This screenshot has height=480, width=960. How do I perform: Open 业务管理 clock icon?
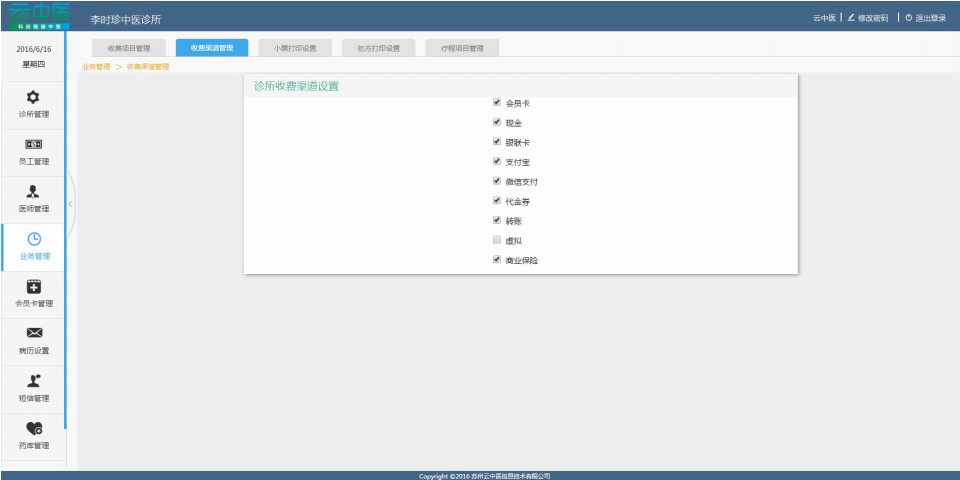point(33,239)
